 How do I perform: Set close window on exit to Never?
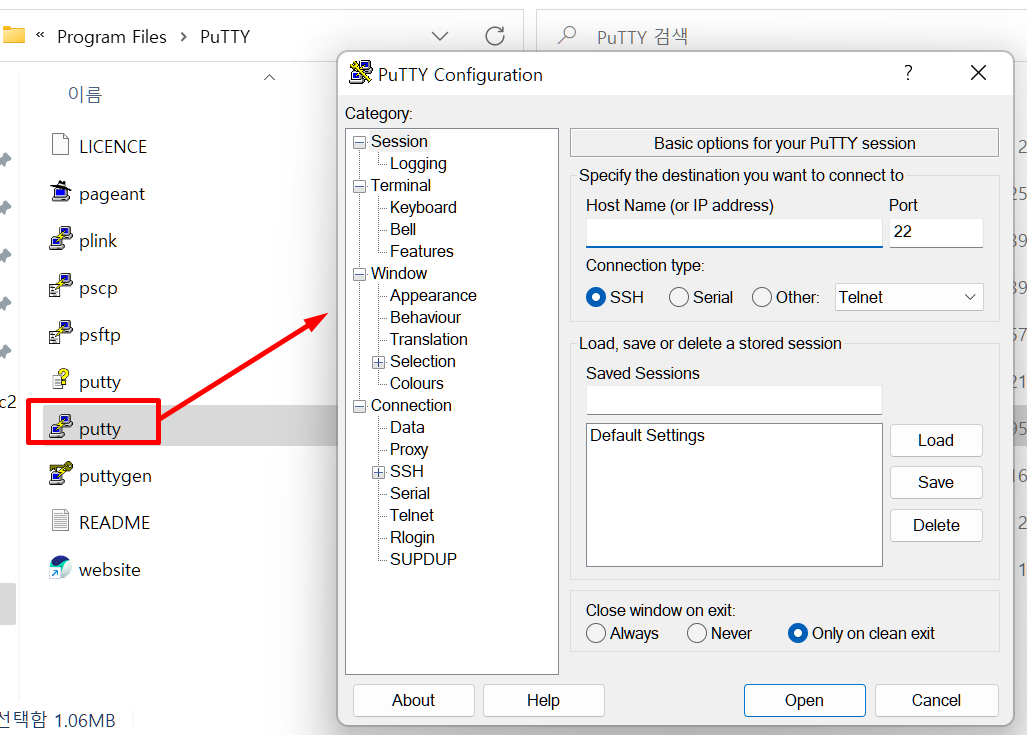coord(697,633)
